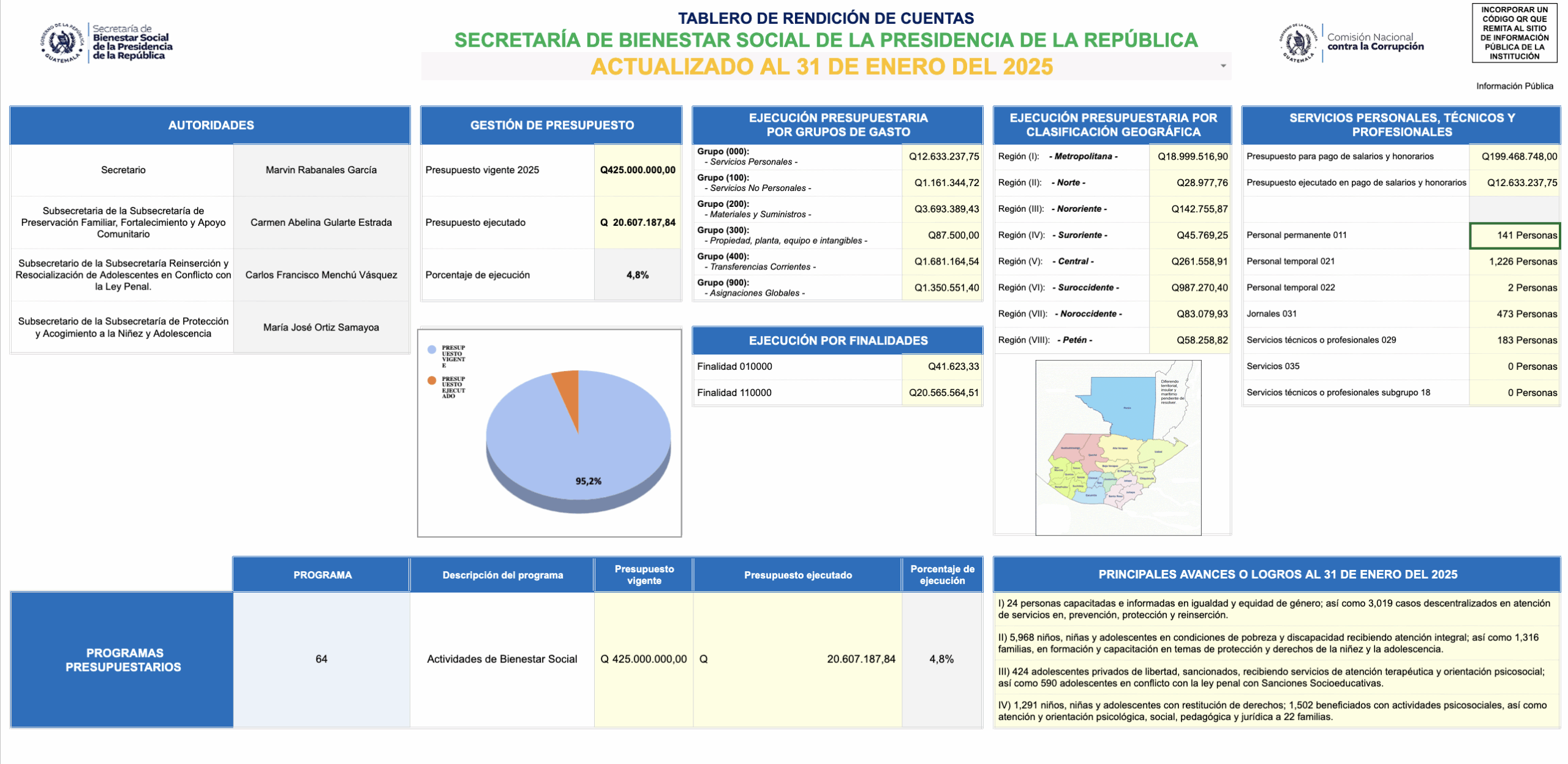Click Región (VI) Suroccidente amount Q987.270,40

pos(1191,288)
